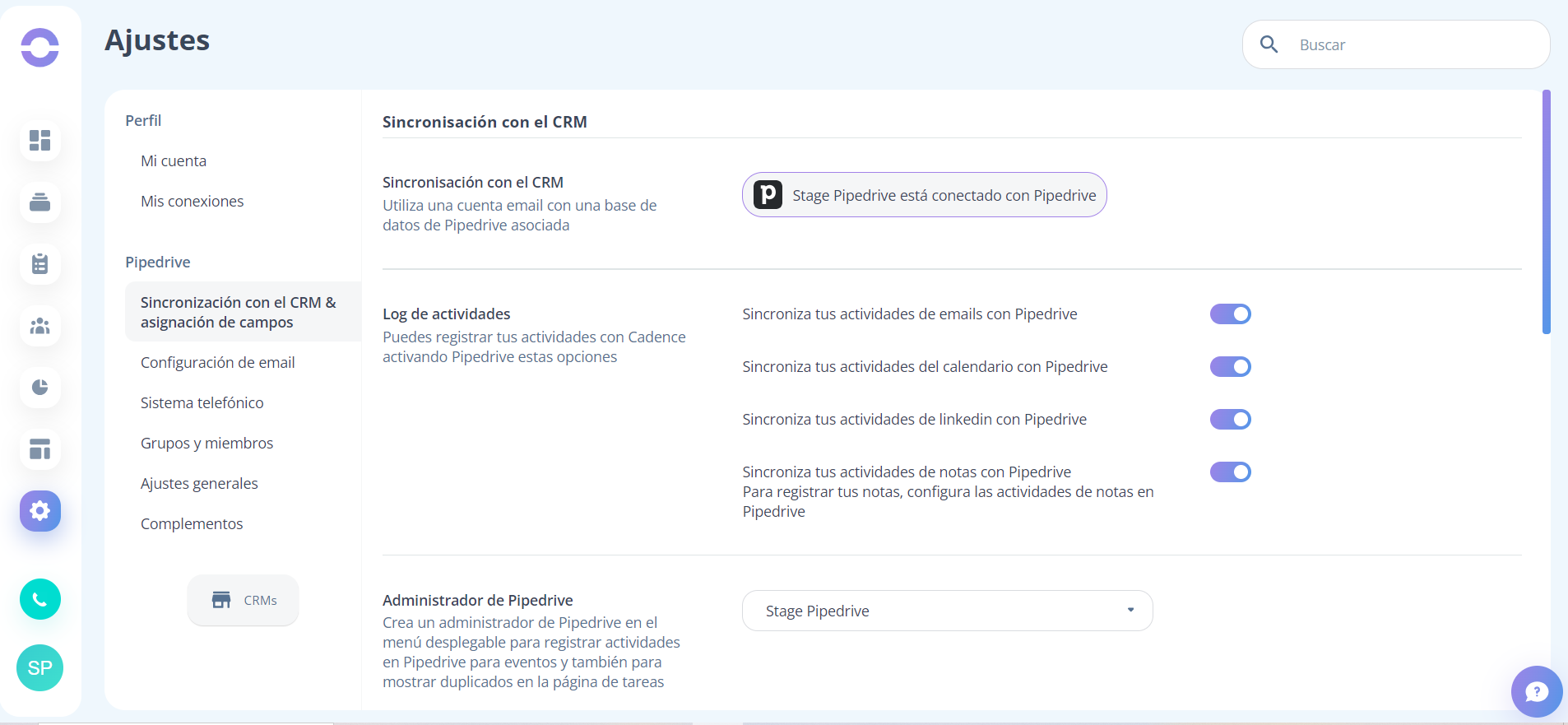Click the app logo at top left
Screen dimensions: 1568x725
[x=39, y=48]
